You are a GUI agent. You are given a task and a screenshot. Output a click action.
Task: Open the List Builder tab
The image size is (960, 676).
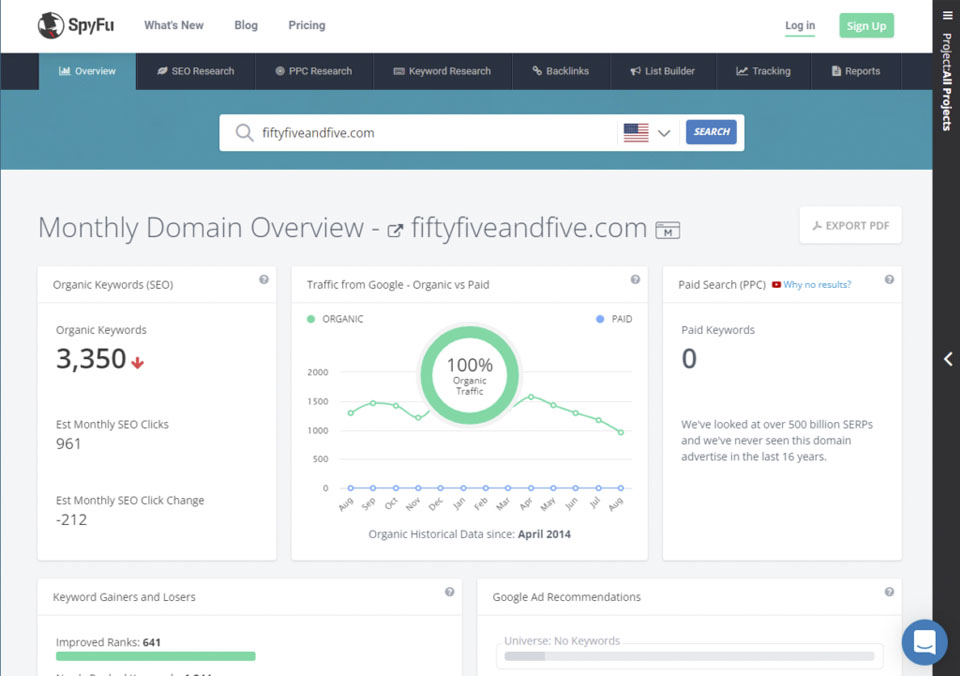pos(663,71)
